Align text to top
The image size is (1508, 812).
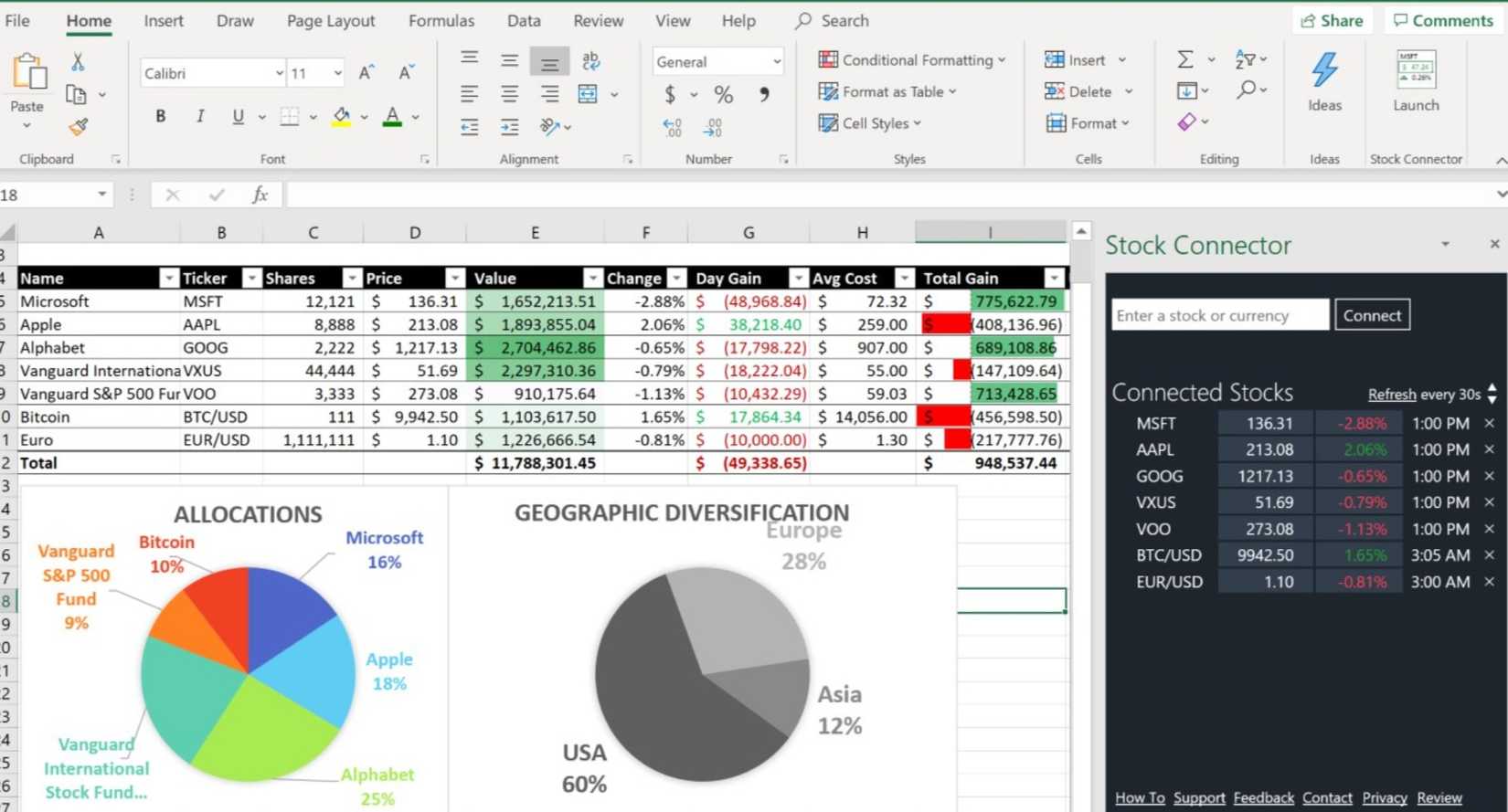pyautogui.click(x=470, y=58)
